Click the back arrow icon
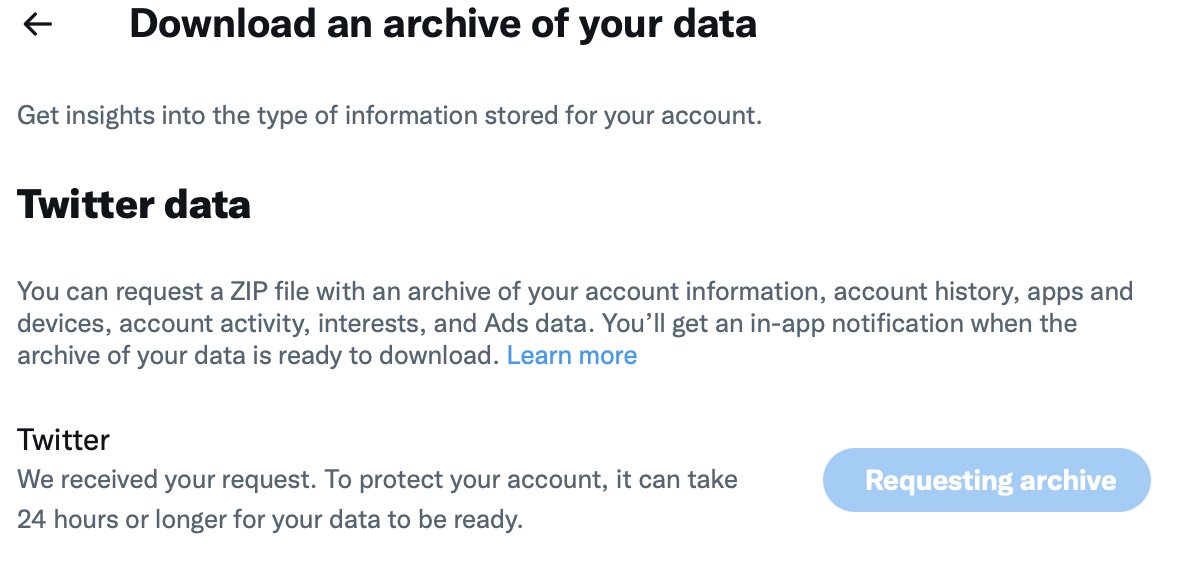The height and width of the screenshot is (572, 1180). click(x=38, y=25)
